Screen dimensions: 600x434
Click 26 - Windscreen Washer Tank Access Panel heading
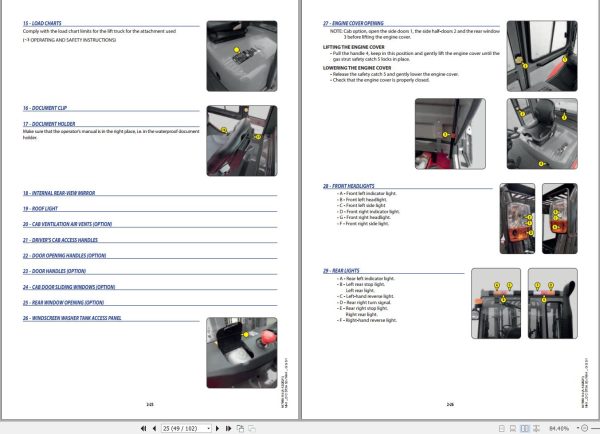(x=72, y=318)
